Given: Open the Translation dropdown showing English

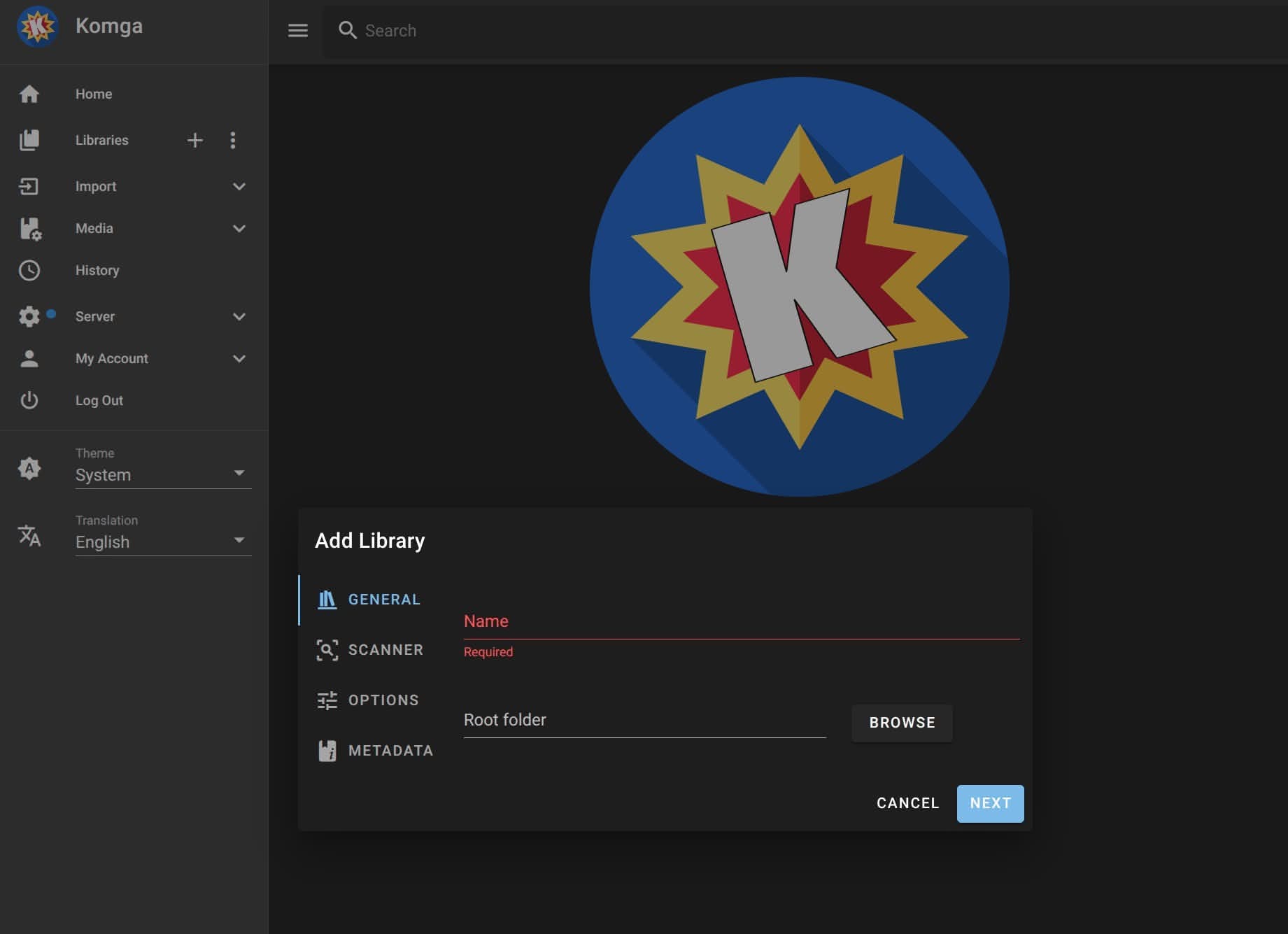Looking at the screenshot, I should tap(162, 542).
